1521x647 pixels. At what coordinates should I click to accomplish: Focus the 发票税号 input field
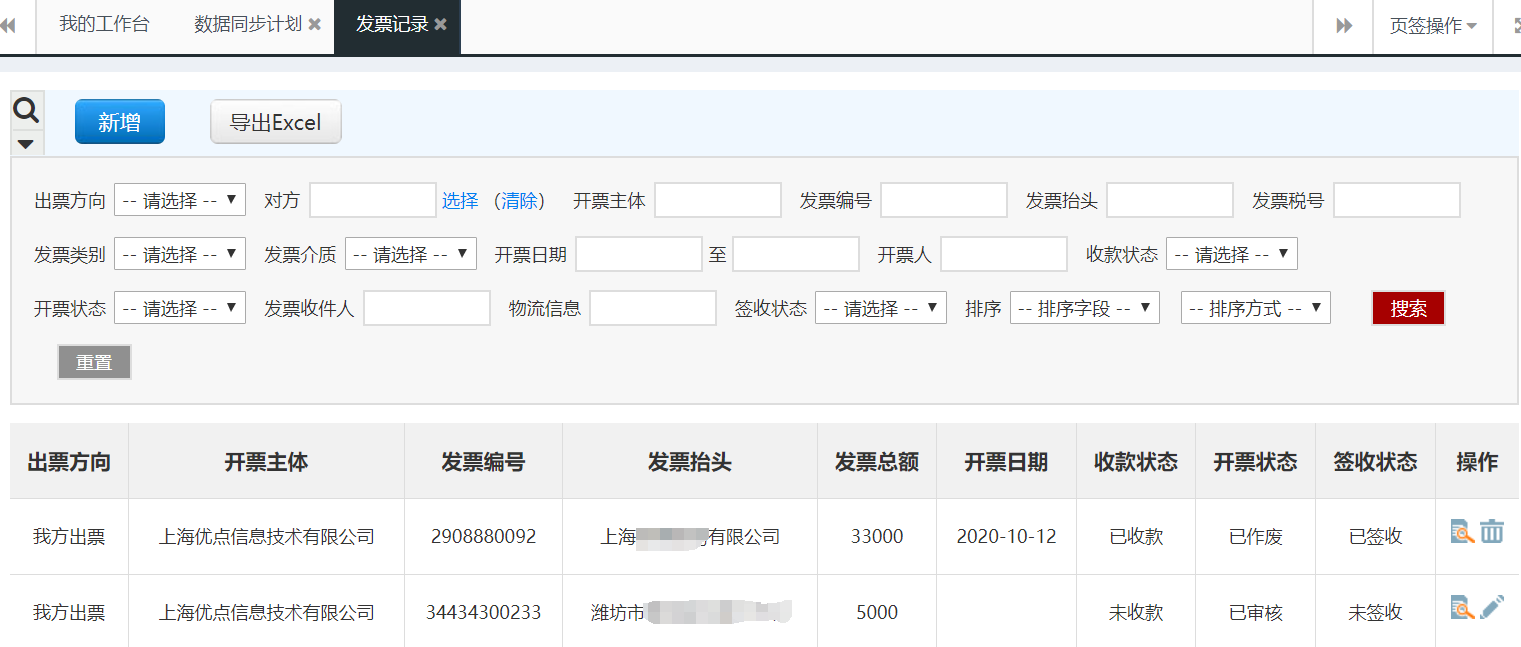(x=1397, y=200)
